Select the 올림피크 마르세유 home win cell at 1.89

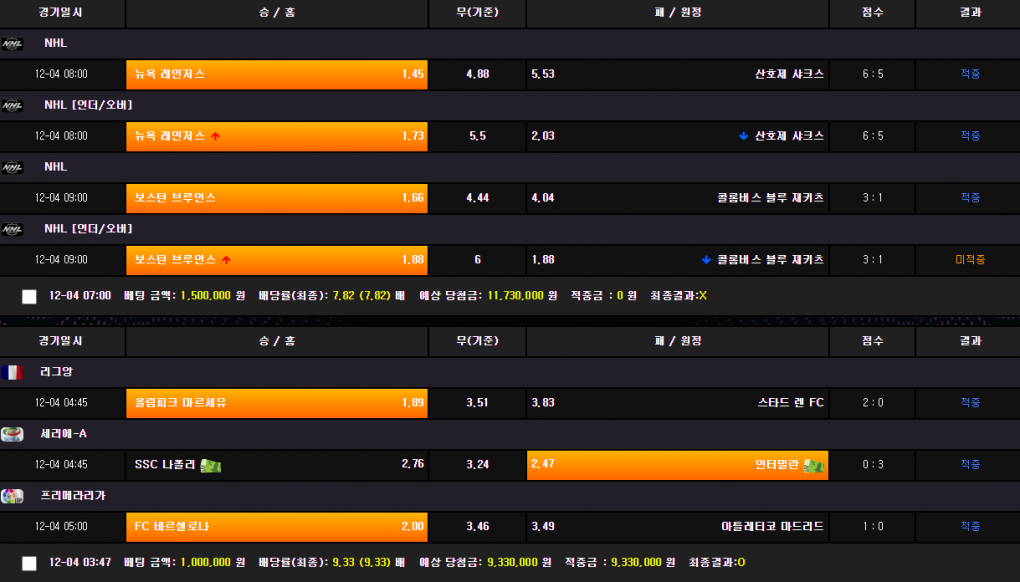tap(277, 403)
